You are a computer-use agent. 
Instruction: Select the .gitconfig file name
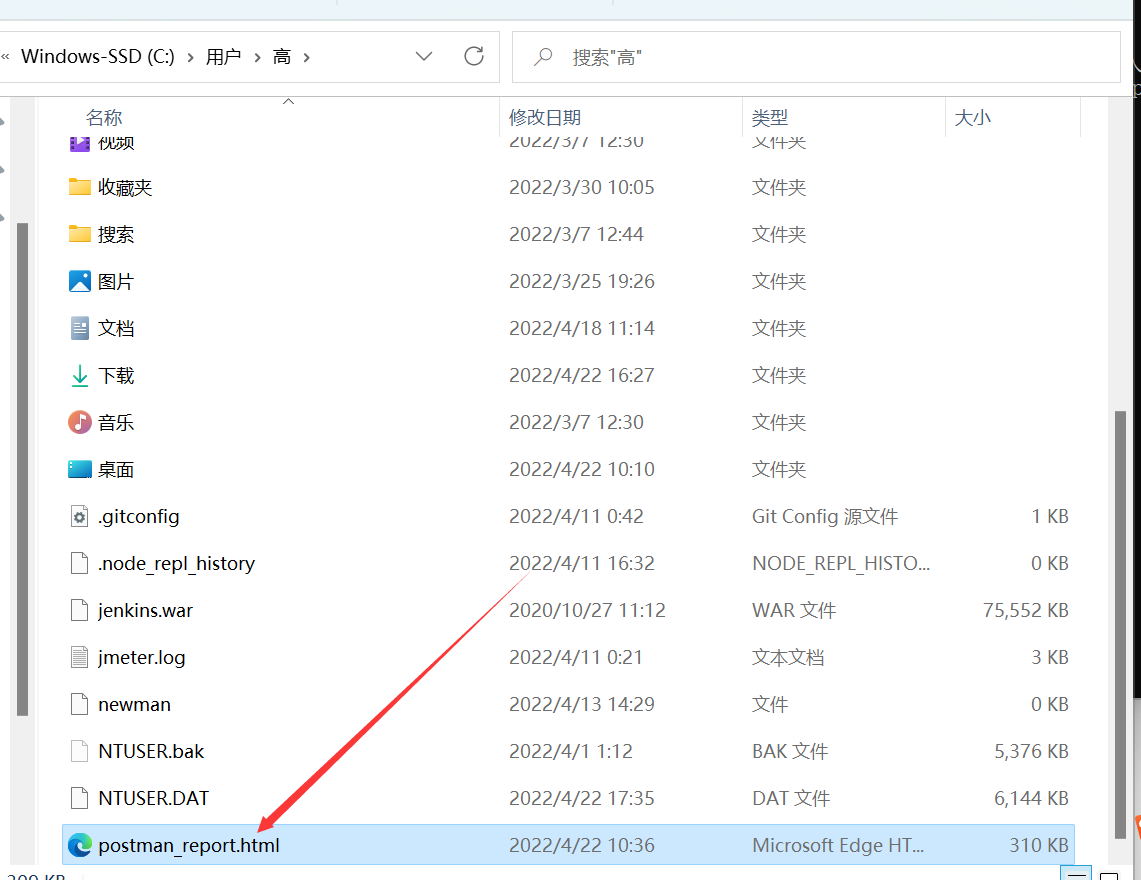(138, 517)
